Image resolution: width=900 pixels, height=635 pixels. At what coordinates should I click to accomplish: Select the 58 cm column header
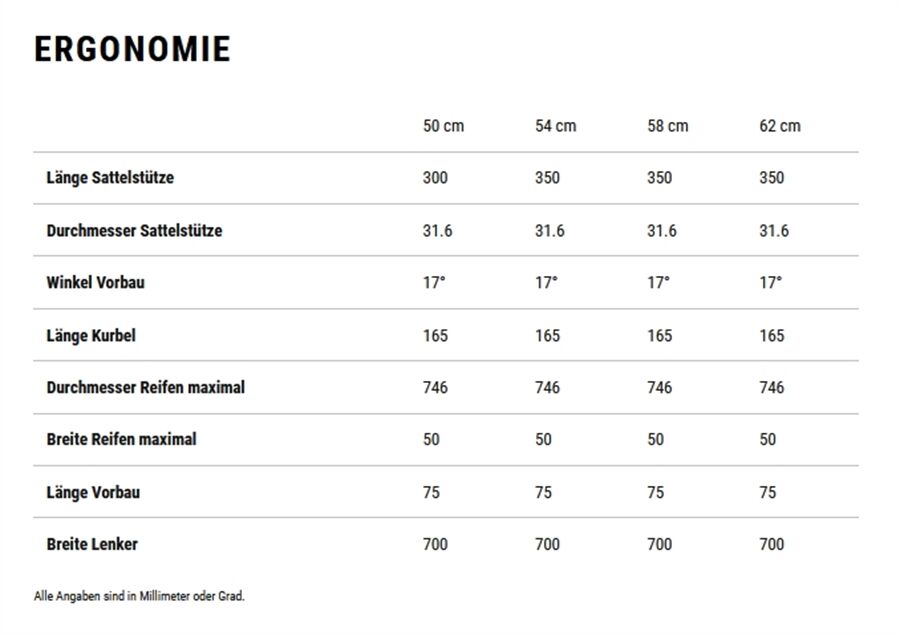click(668, 126)
